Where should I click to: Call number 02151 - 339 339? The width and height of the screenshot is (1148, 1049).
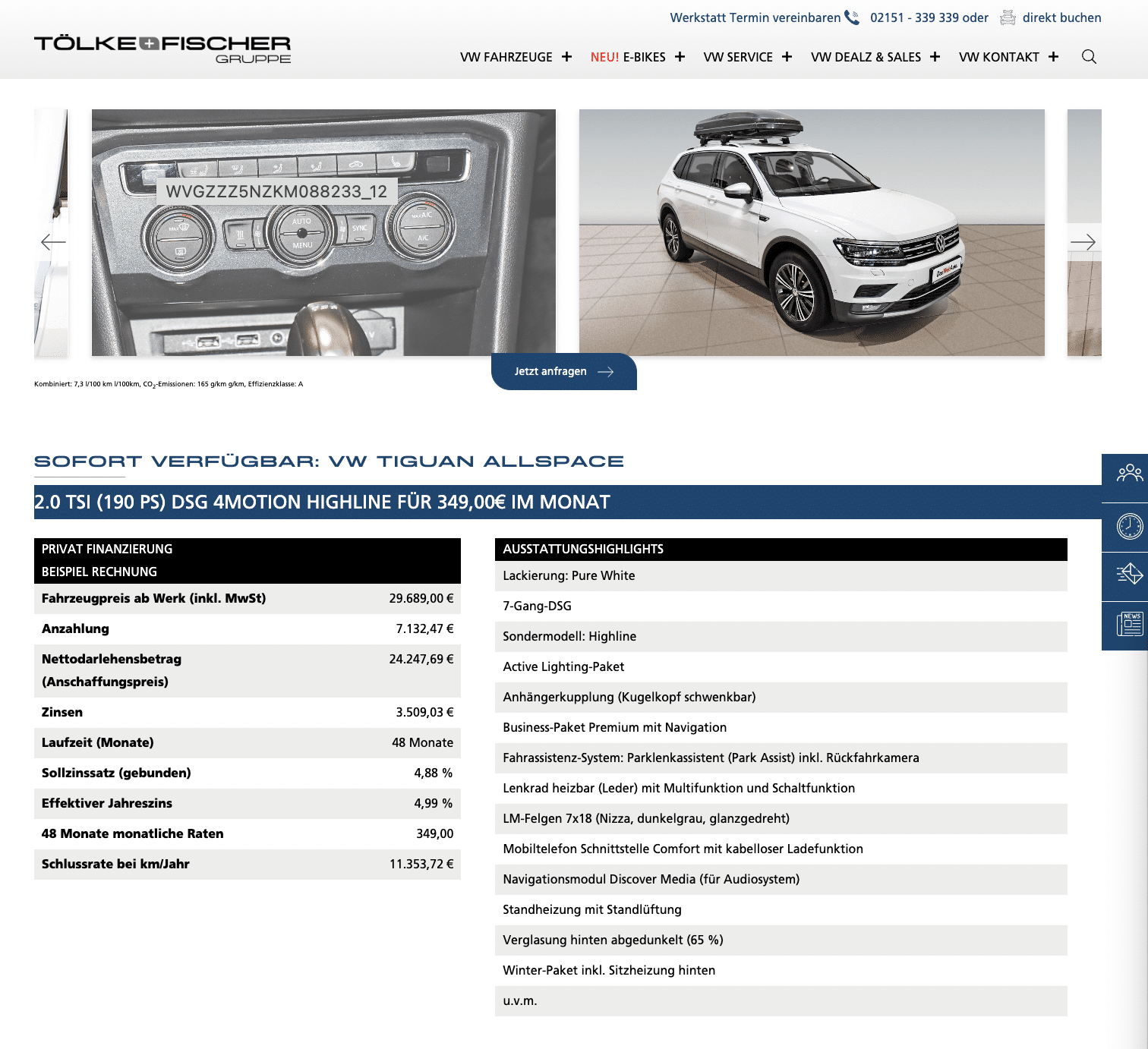point(916,17)
